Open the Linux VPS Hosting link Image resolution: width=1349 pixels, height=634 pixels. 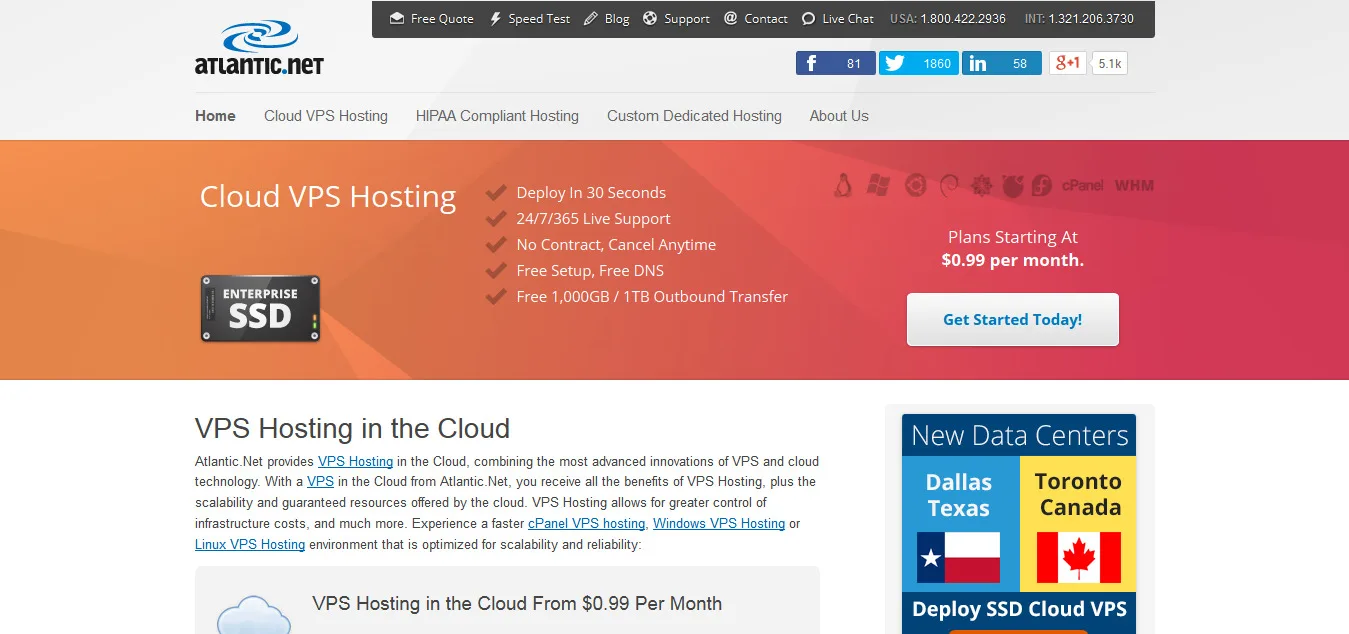click(x=250, y=544)
